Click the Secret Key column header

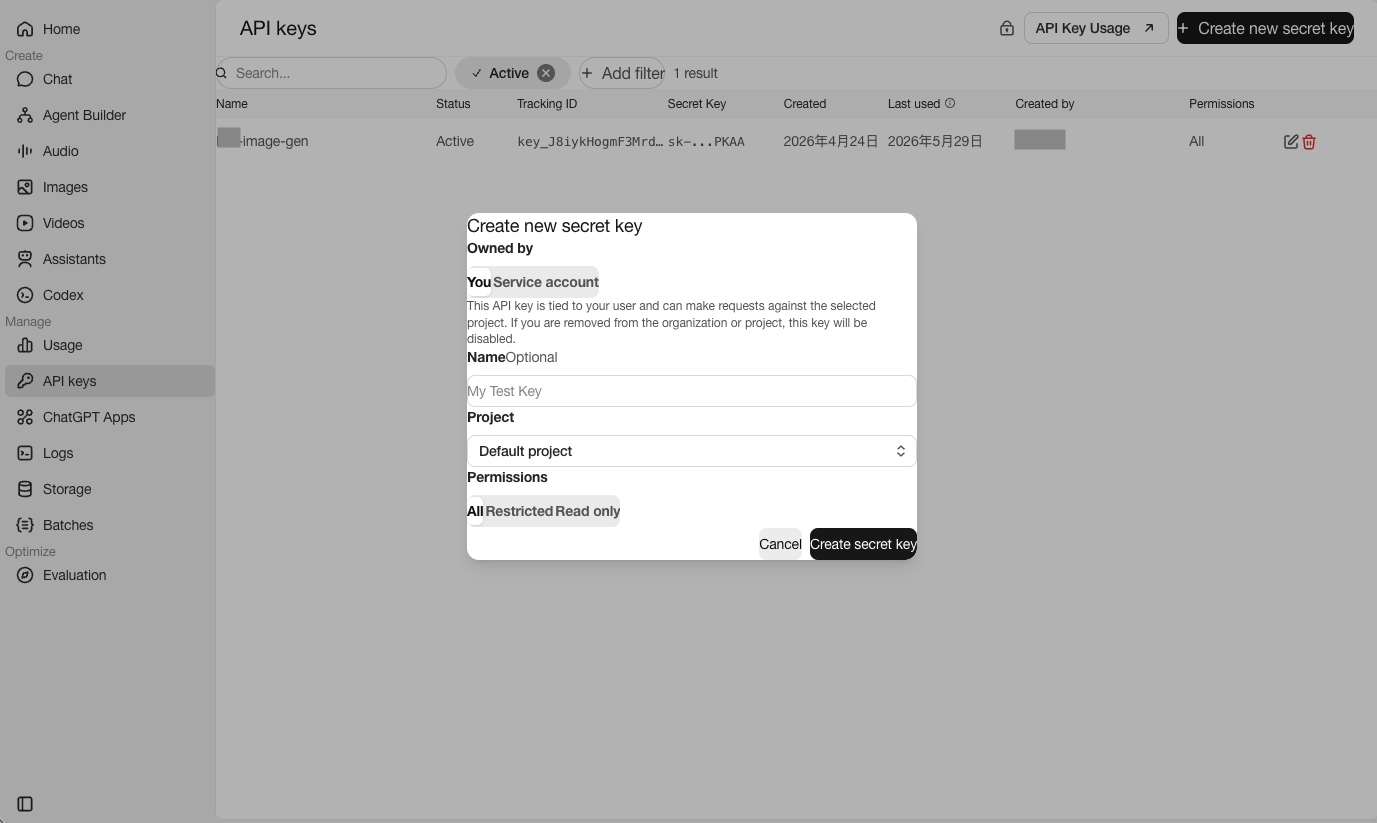click(x=697, y=103)
